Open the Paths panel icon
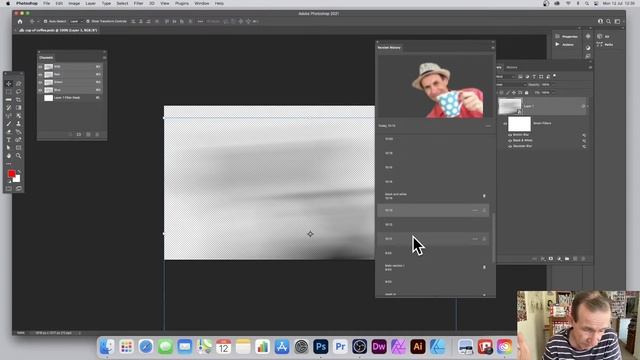640x360 pixels. [600, 44]
